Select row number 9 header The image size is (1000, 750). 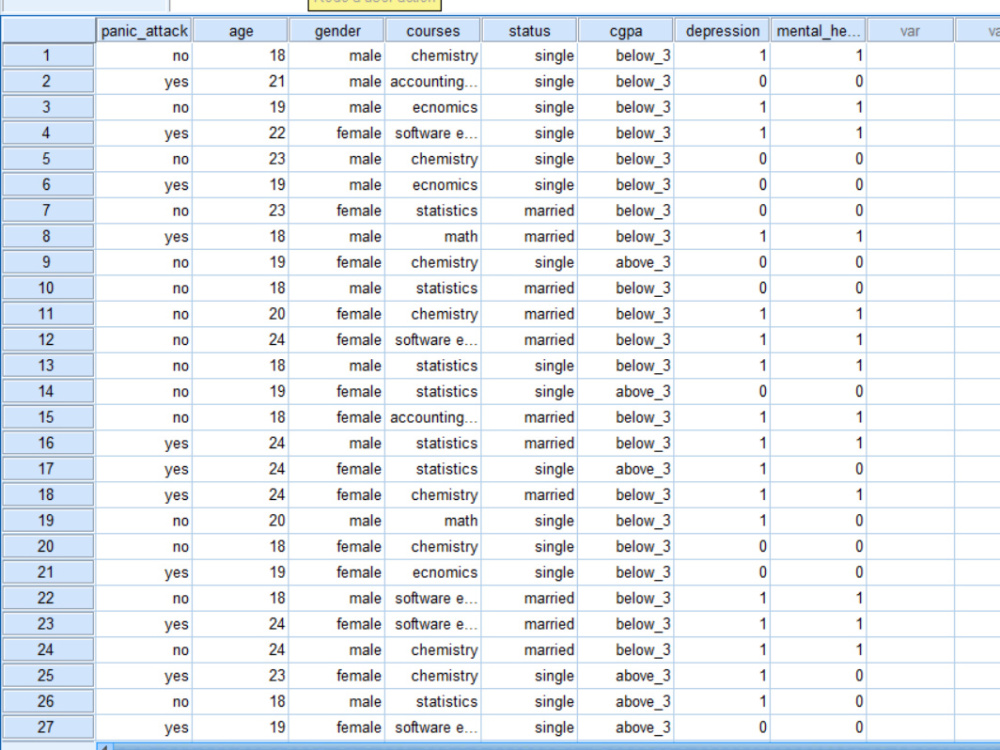pos(48,262)
